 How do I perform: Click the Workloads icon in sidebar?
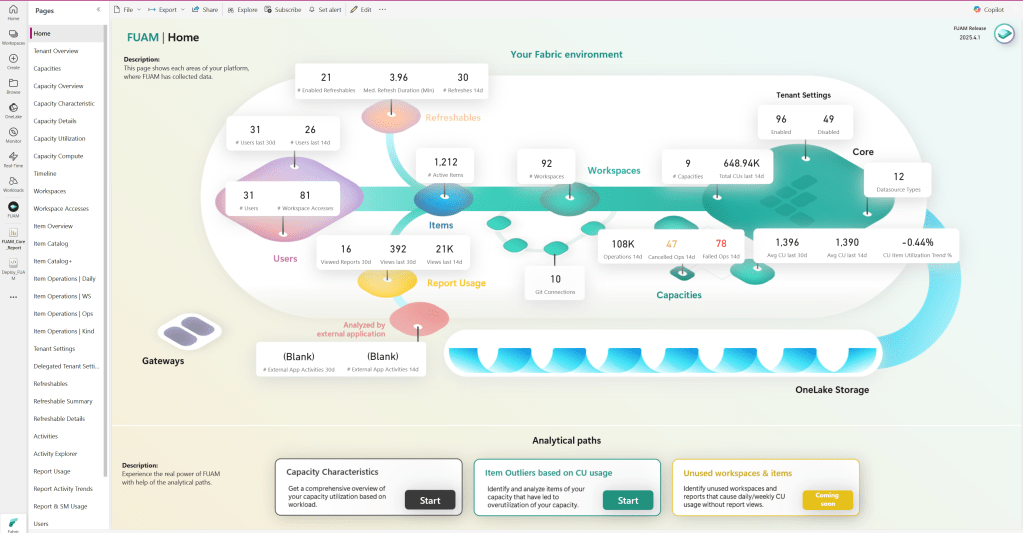13,183
